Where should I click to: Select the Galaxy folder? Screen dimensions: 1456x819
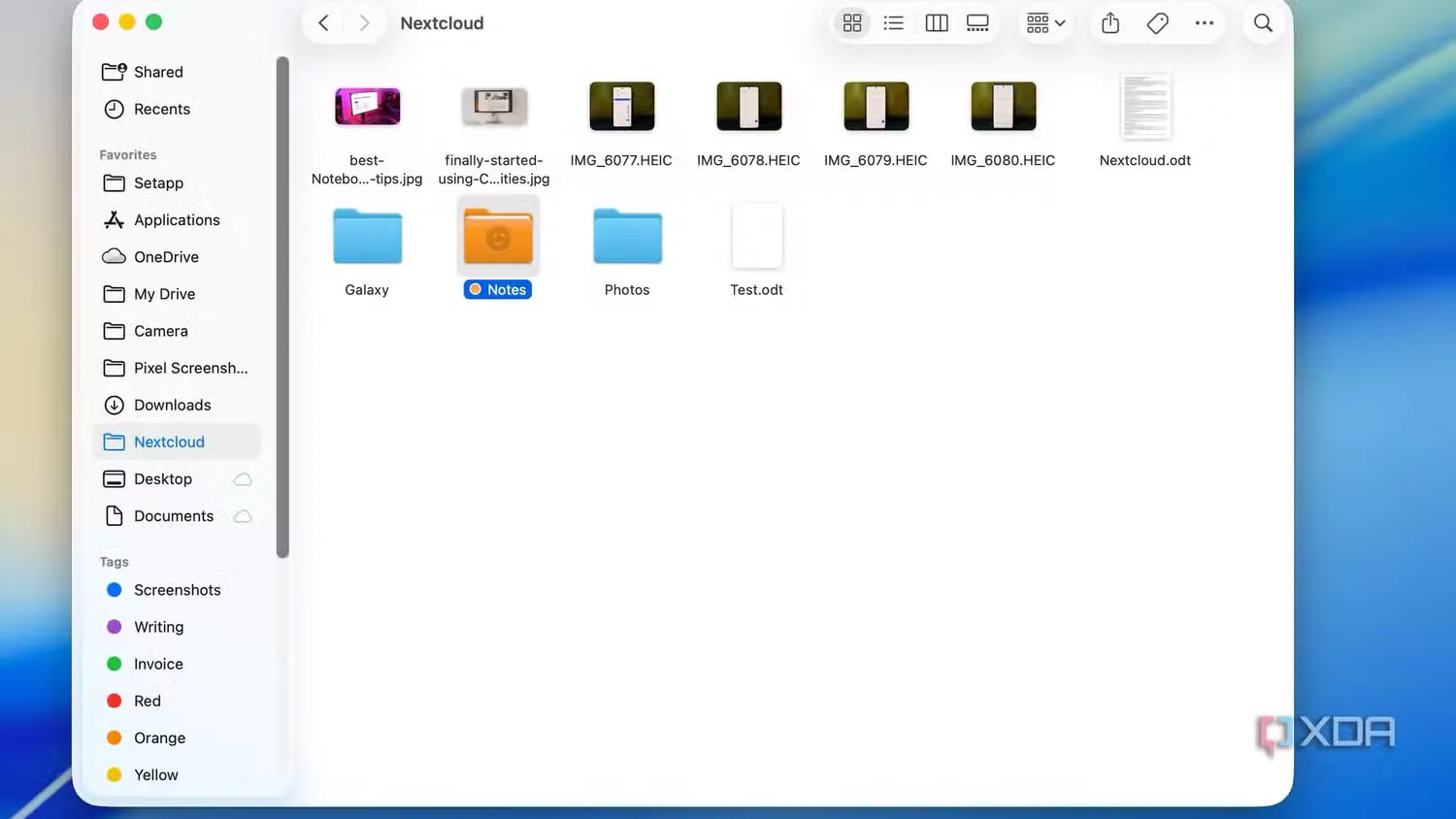tap(367, 238)
